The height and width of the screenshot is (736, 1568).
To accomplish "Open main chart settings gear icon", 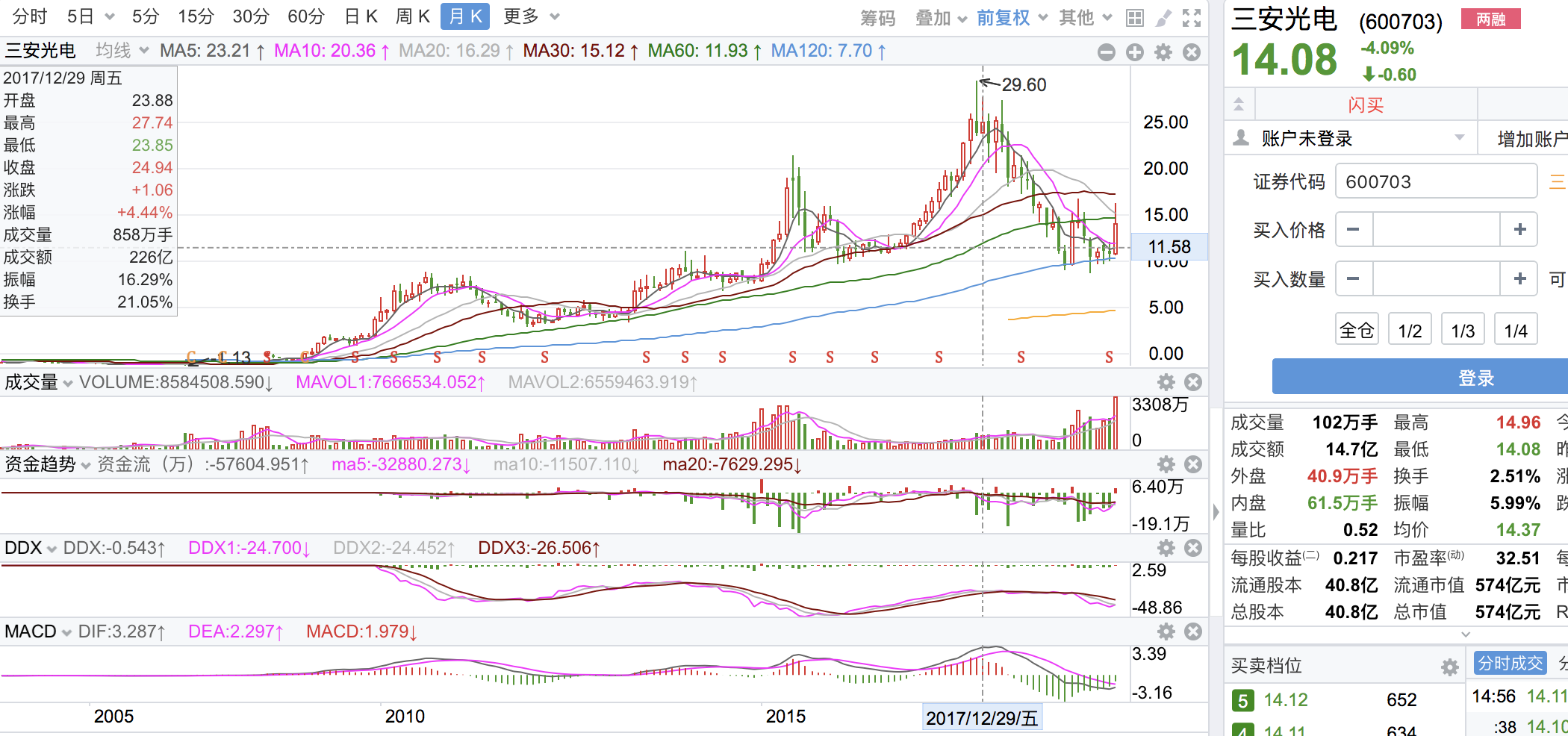I will coord(1163,52).
